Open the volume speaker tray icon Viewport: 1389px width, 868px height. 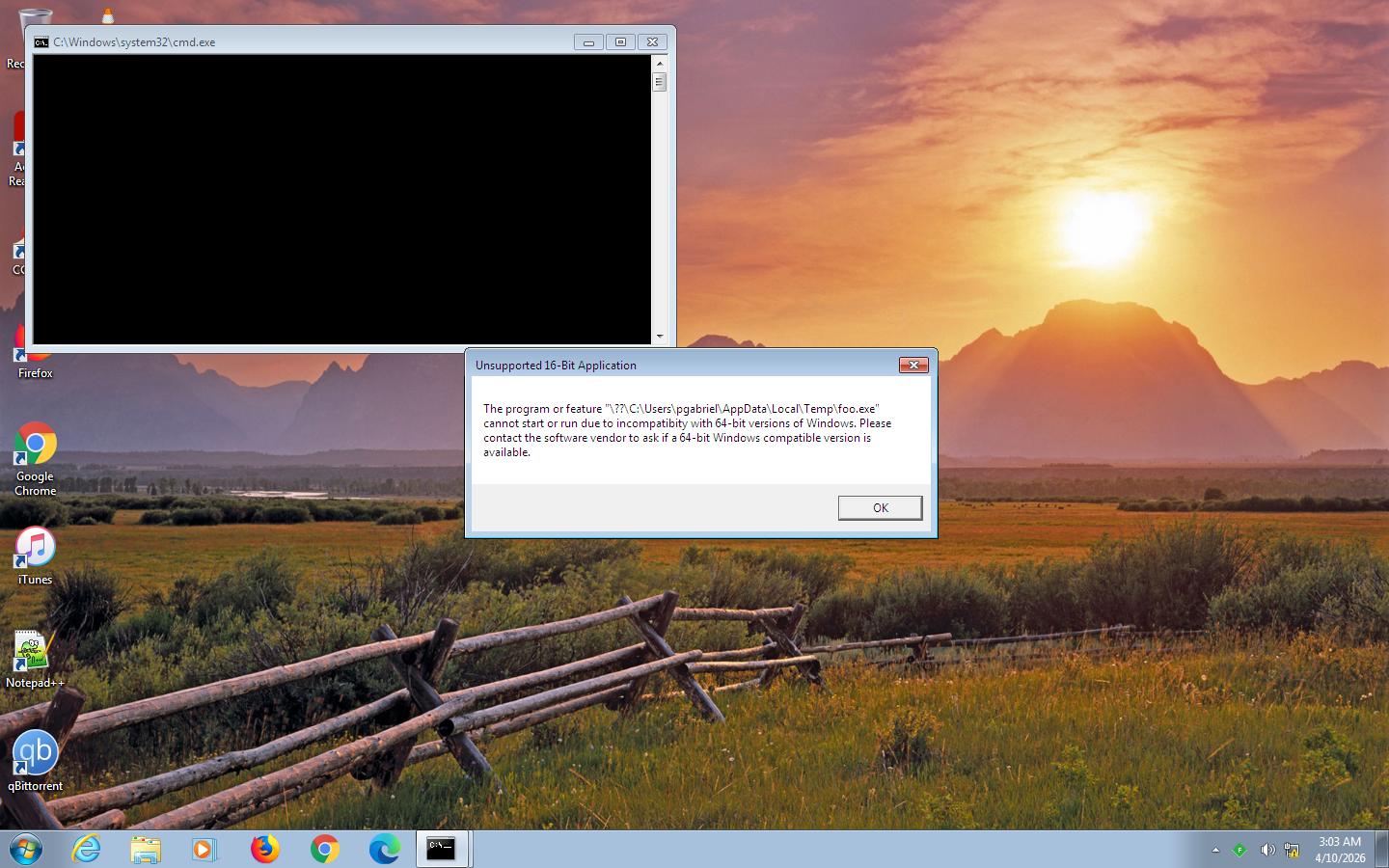tap(1266, 850)
